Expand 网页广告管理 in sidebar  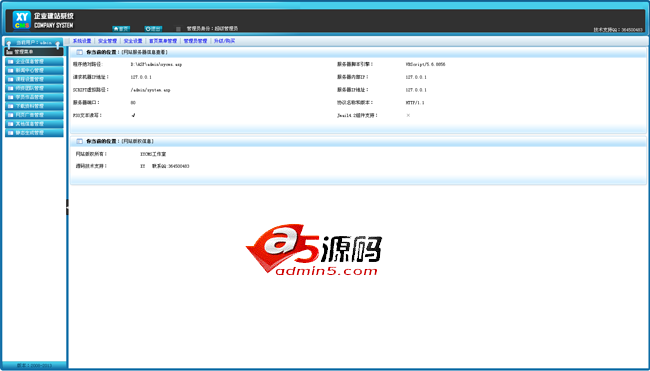pos(34,115)
